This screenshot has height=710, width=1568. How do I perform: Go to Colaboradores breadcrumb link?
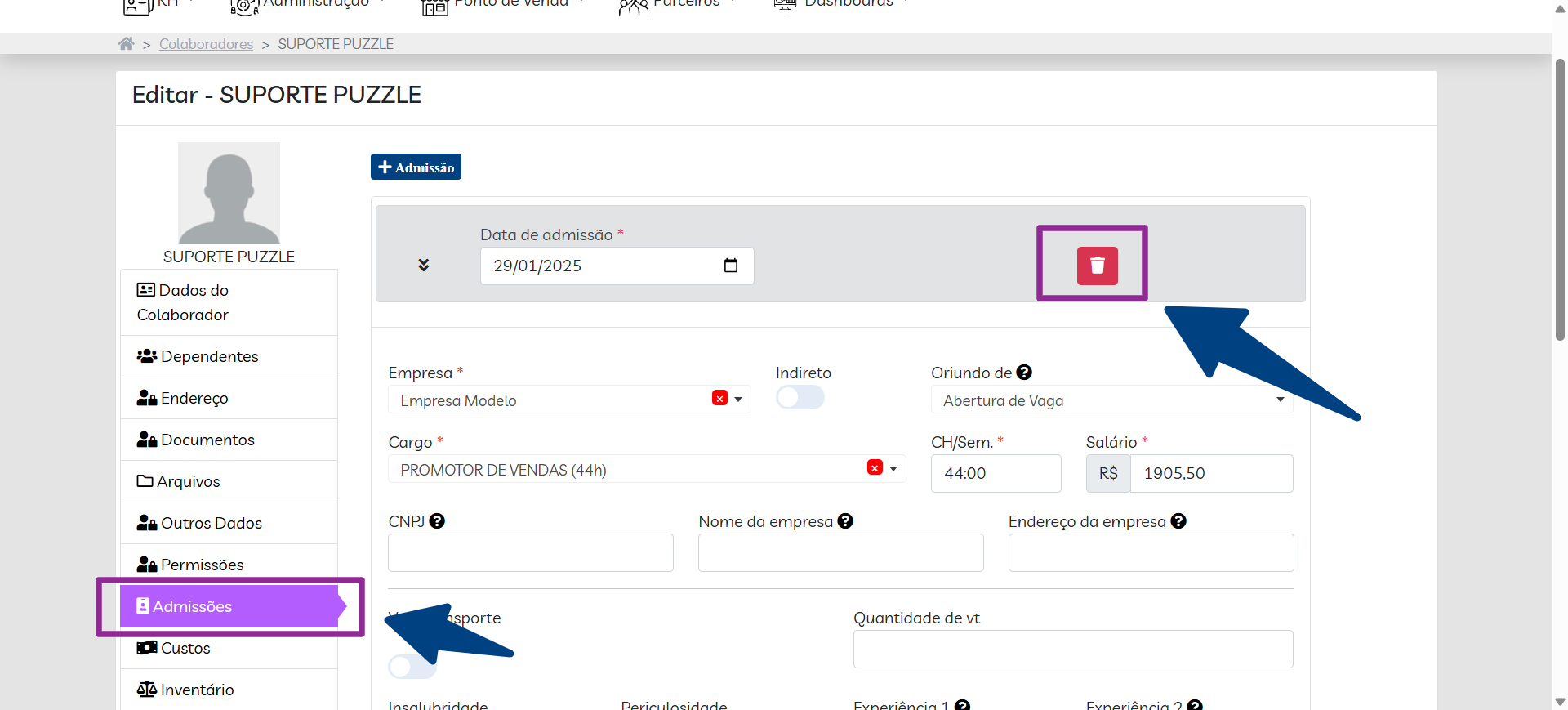tap(206, 44)
